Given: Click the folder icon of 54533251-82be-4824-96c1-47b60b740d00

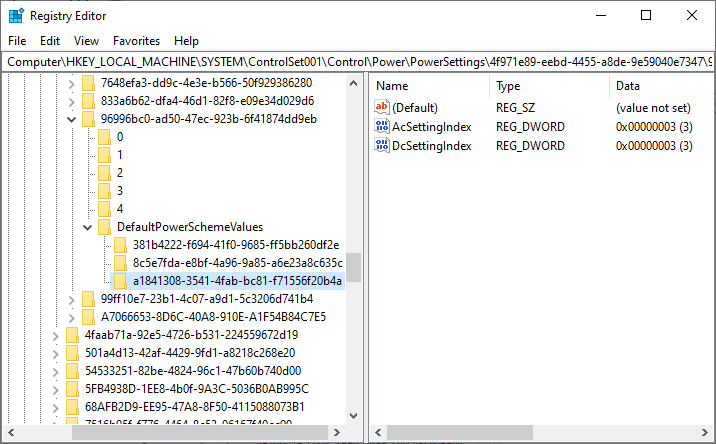Looking at the screenshot, I should pyautogui.click(x=72, y=371).
